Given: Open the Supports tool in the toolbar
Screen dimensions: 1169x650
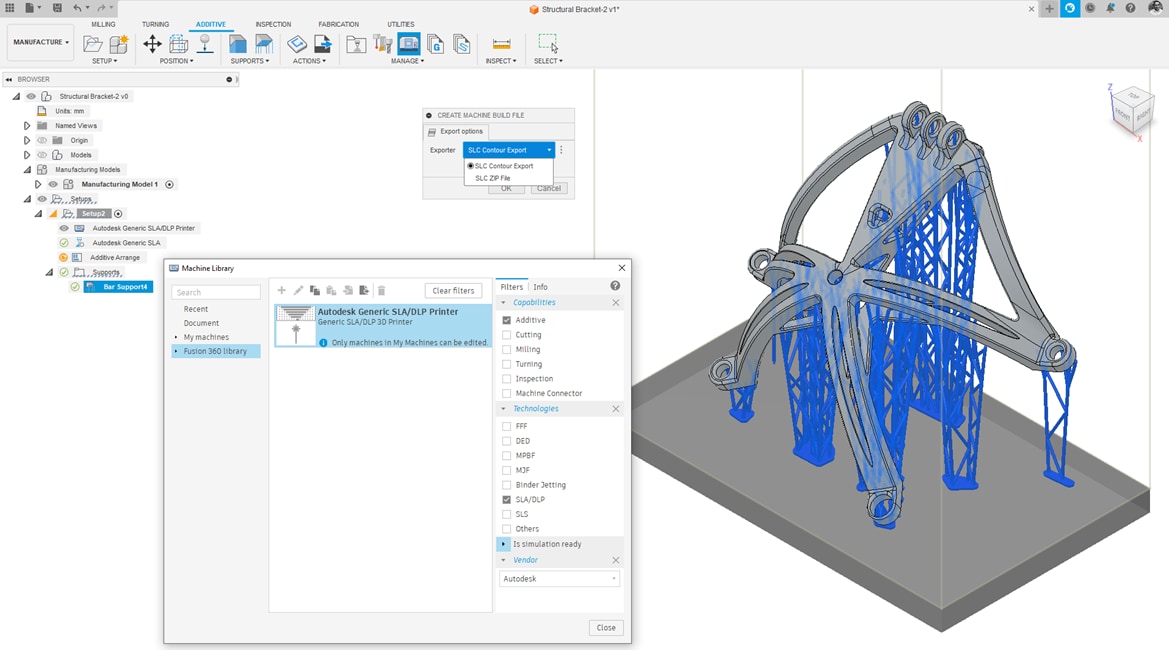Looking at the screenshot, I should click(x=237, y=44).
